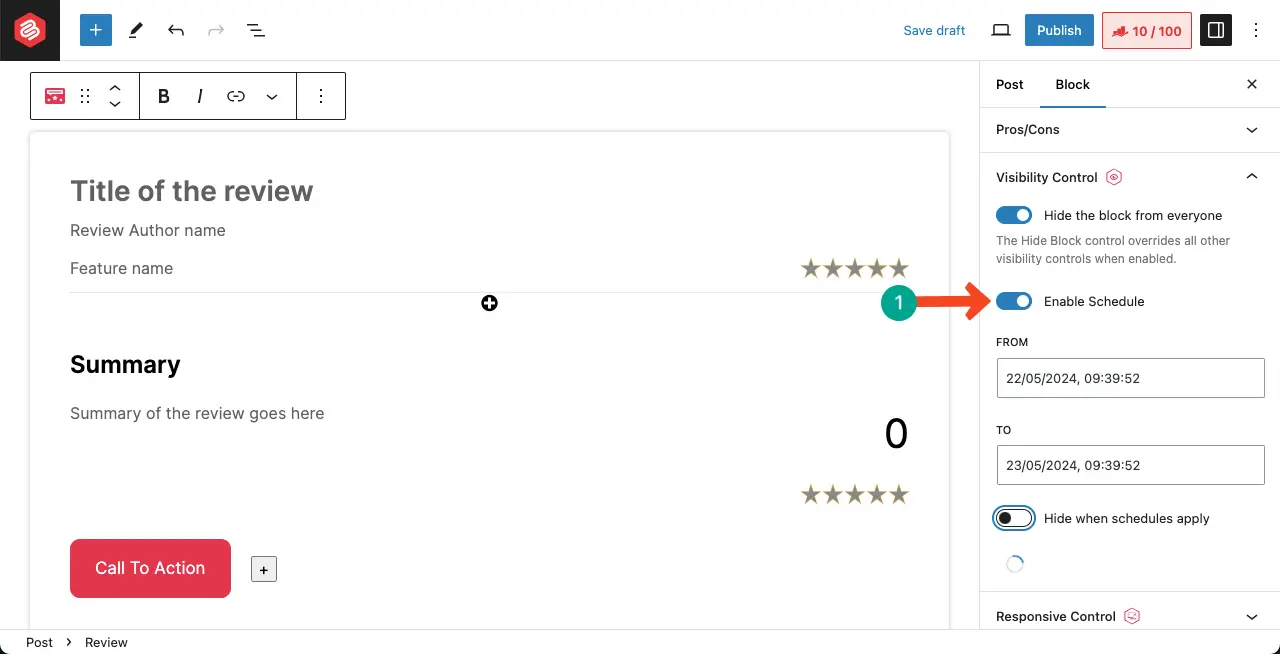Image resolution: width=1280 pixels, height=654 pixels.
Task: Click the Visibility Control eye icon
Action: [x=1113, y=177]
